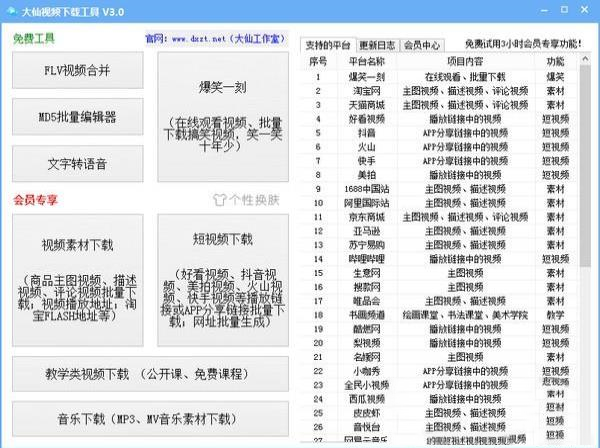600x448 pixels.
Task: Click the vertical scrollbar thumb of the platform list
Action: tap(585, 166)
